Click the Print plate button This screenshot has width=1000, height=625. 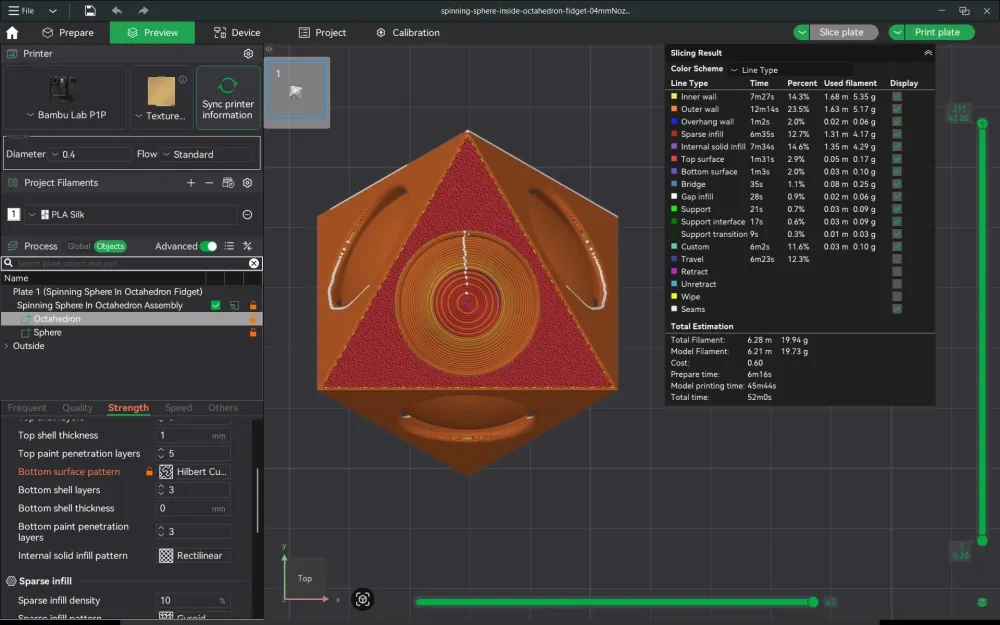tap(934, 32)
